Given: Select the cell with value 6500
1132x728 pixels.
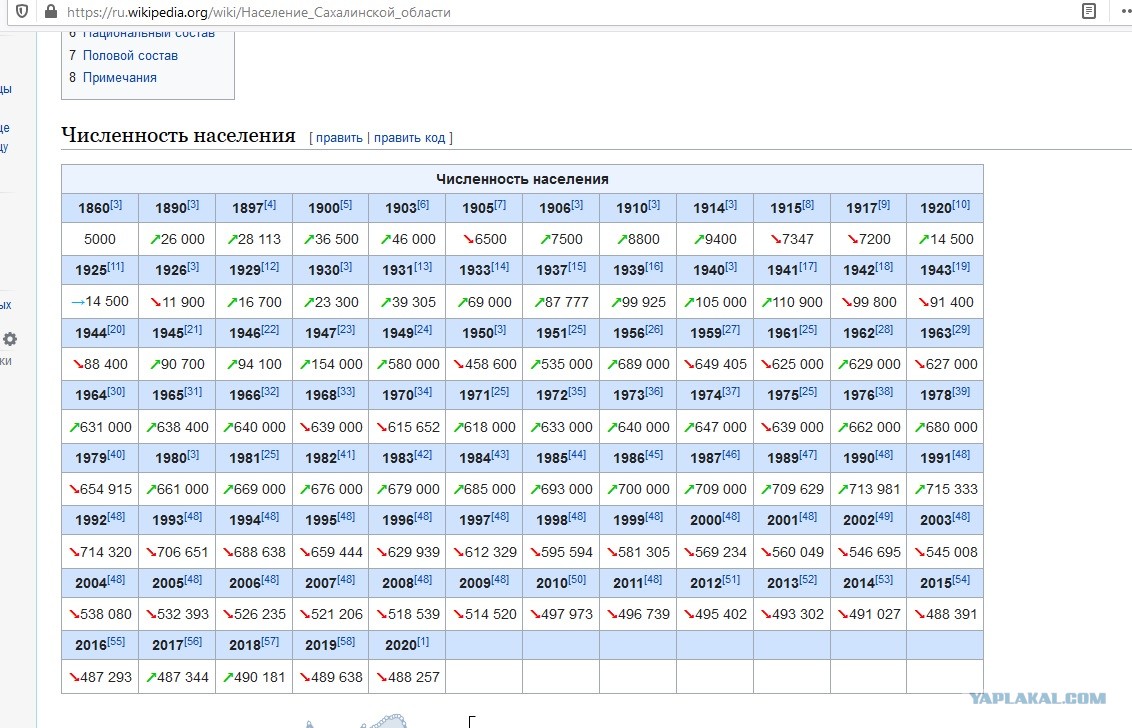Looking at the screenshot, I should (484, 239).
